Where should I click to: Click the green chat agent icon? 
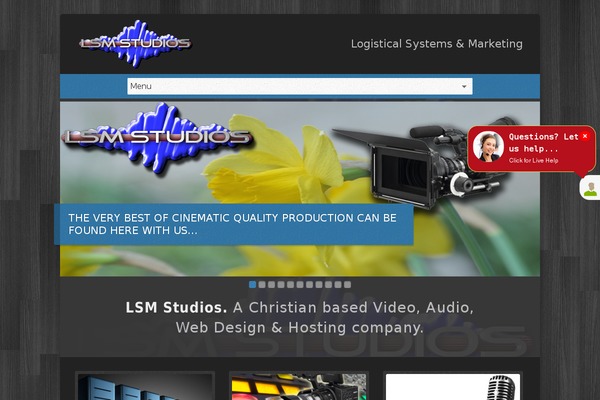(x=590, y=188)
